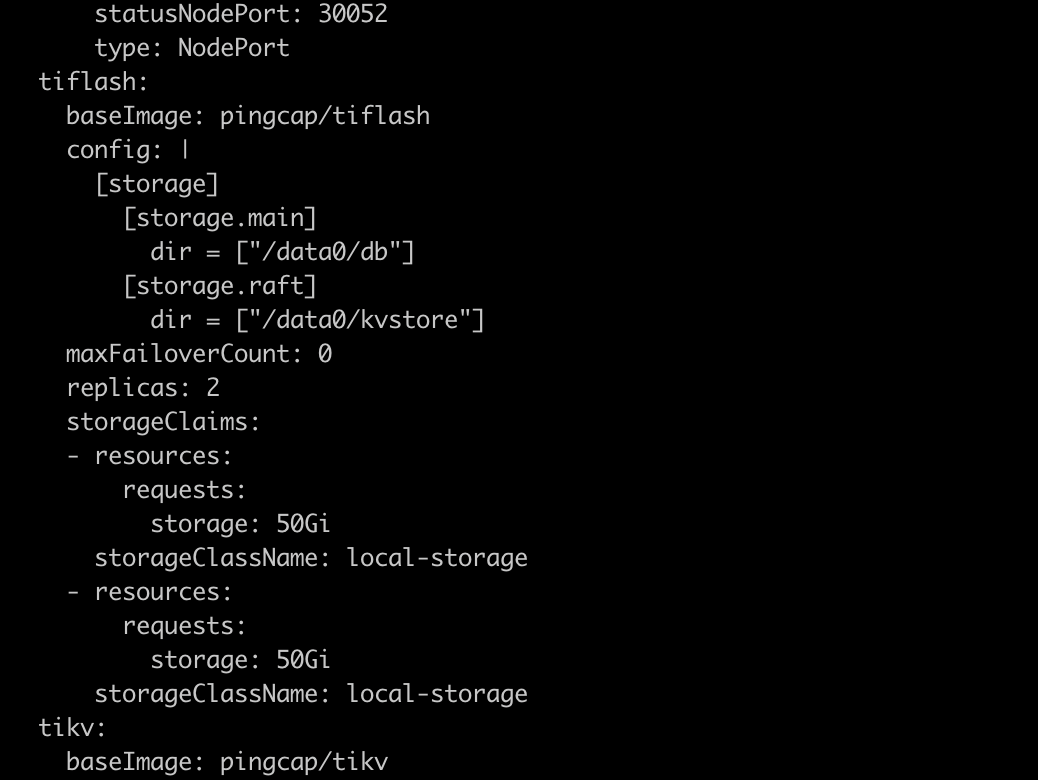Click the storageClaims key
This screenshot has height=780, width=1038.
[163, 422]
